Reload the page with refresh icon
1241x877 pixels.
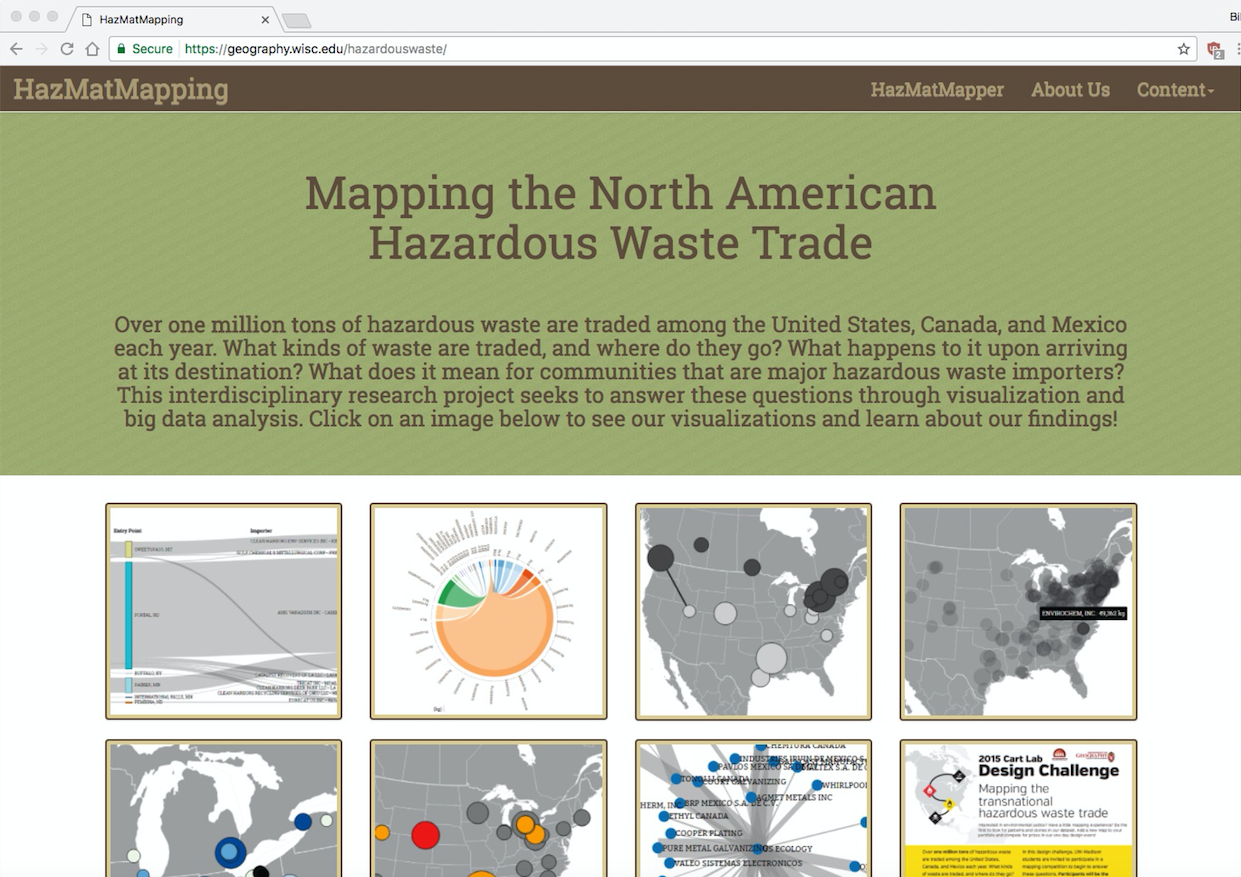point(67,49)
